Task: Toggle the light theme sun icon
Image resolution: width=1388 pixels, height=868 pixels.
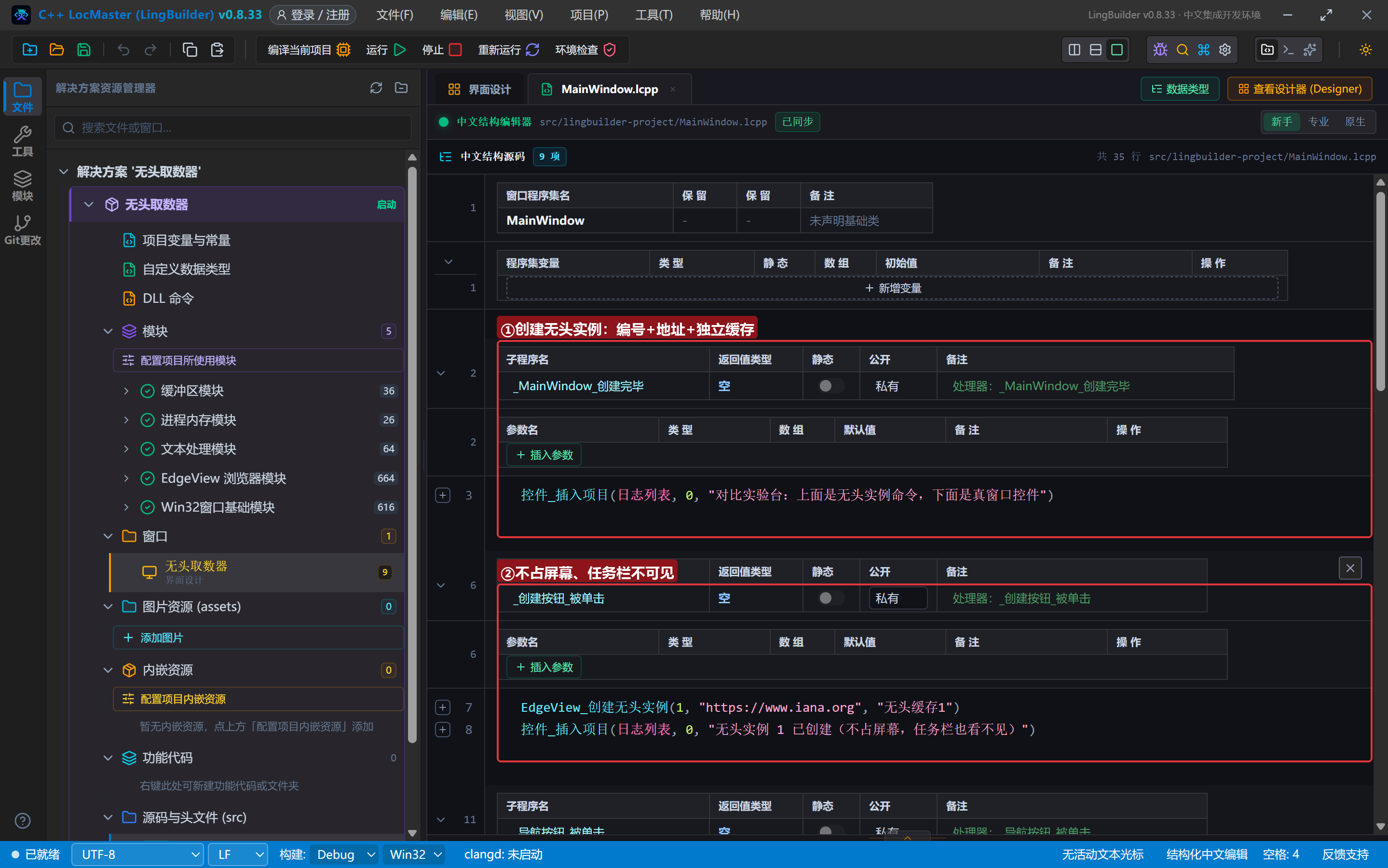Action: click(1366, 50)
